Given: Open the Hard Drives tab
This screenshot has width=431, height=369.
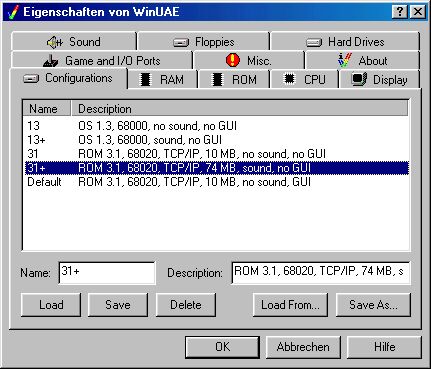Looking at the screenshot, I should tap(345, 41).
